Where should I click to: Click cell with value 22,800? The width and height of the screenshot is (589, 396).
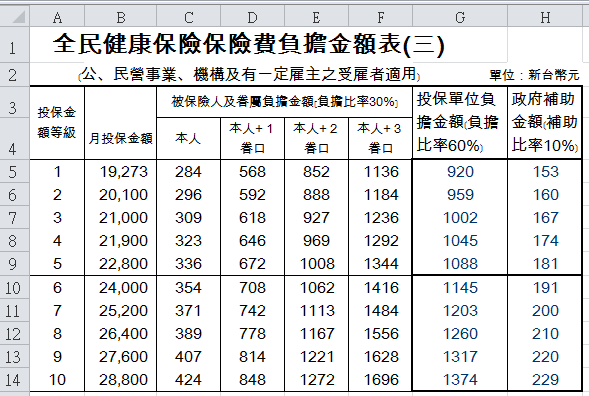point(121,263)
